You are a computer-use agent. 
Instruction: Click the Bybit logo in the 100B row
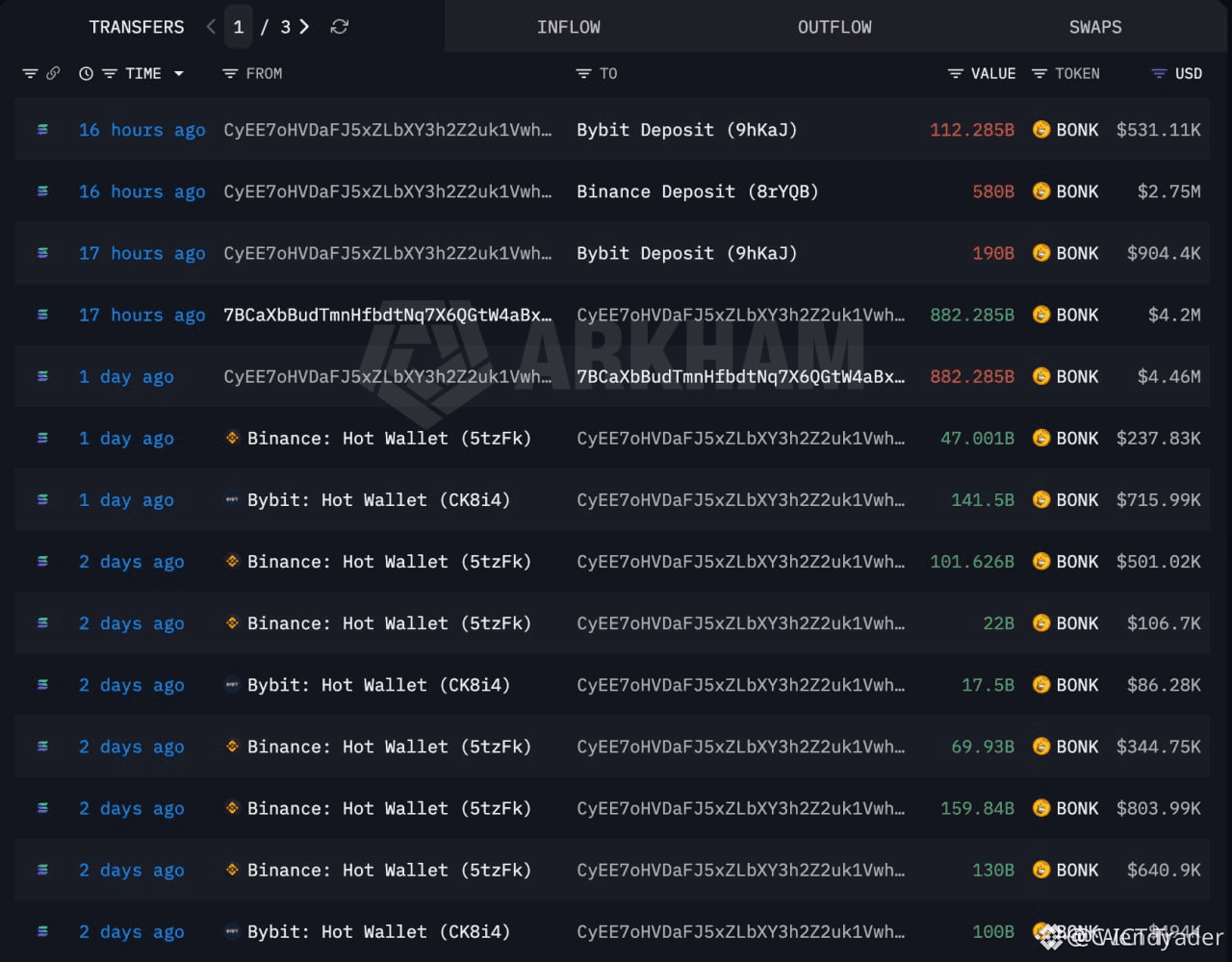pos(232,931)
